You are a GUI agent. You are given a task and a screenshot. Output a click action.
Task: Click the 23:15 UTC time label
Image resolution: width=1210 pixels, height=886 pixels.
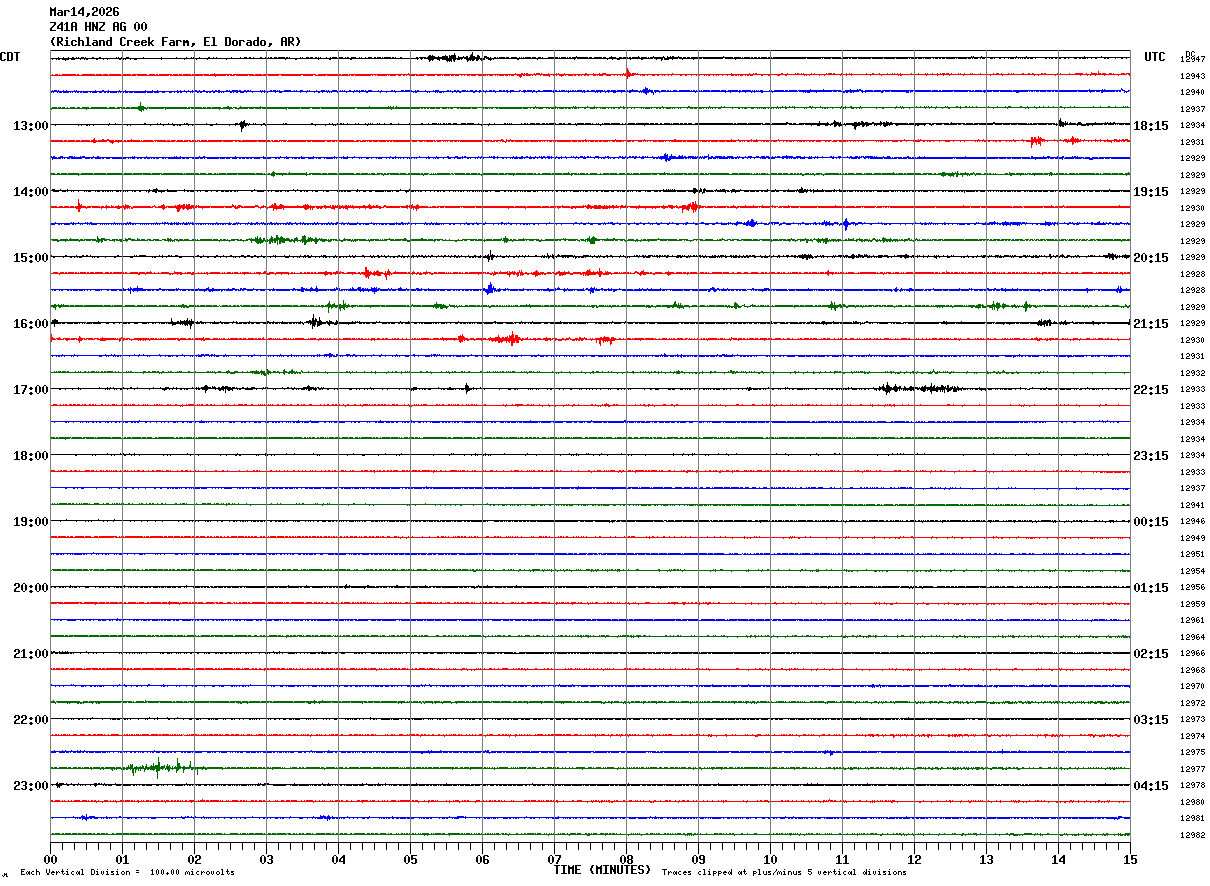click(x=1151, y=455)
